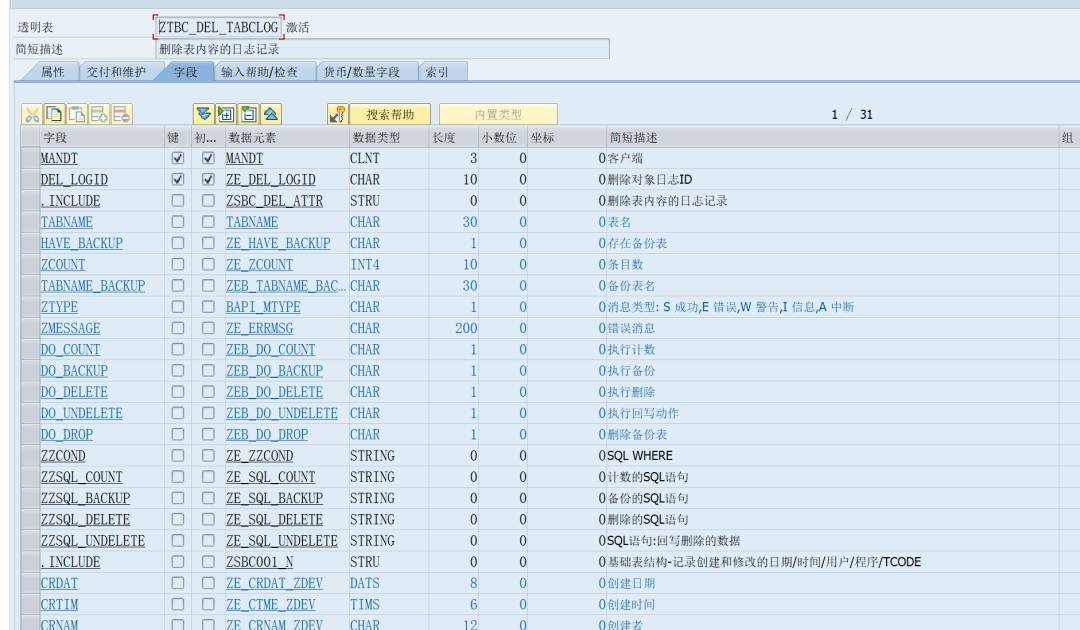
Task: Click the ZE_SQL_BACKUP data element
Action: (x=274, y=498)
